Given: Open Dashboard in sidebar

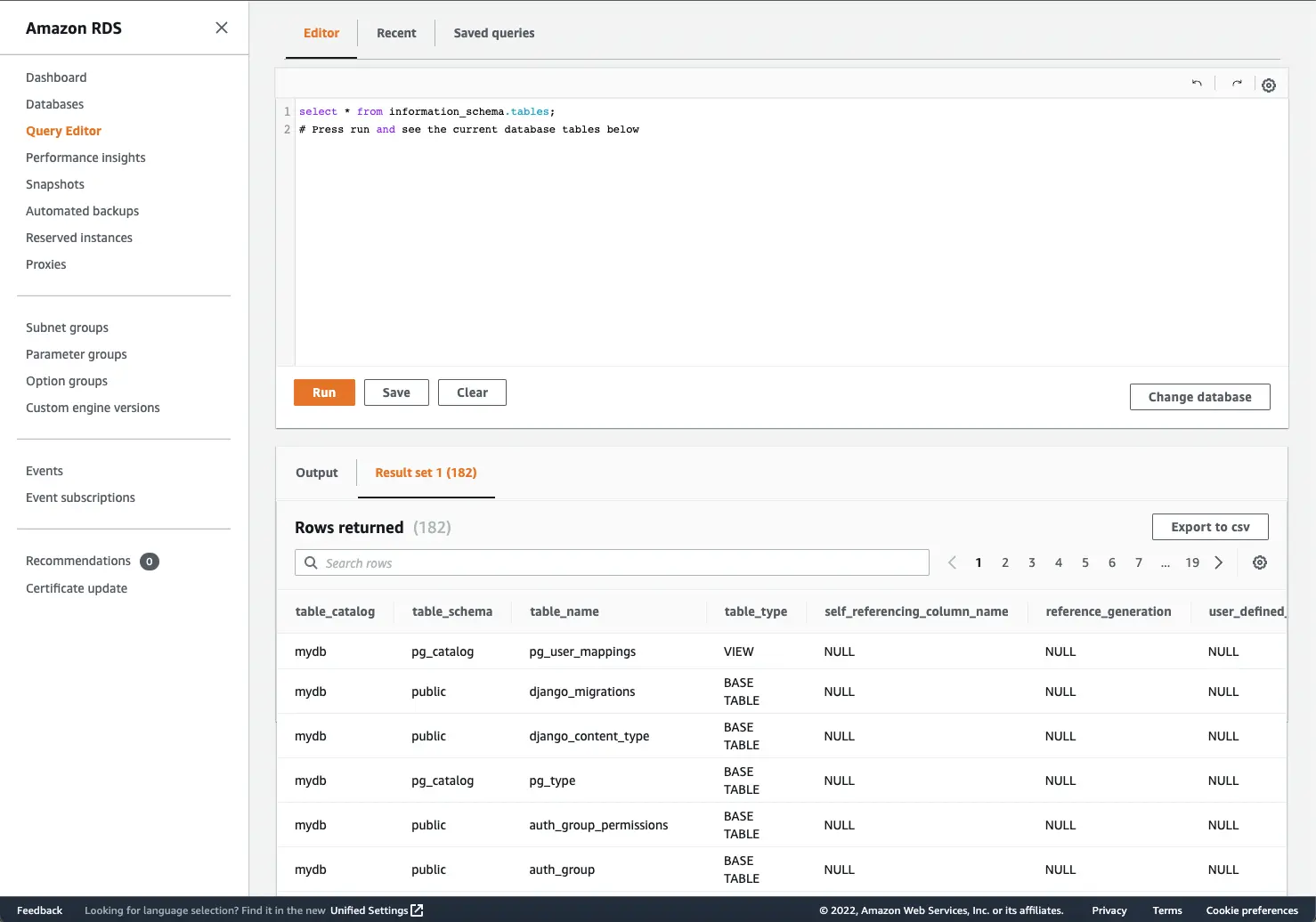Looking at the screenshot, I should (56, 77).
